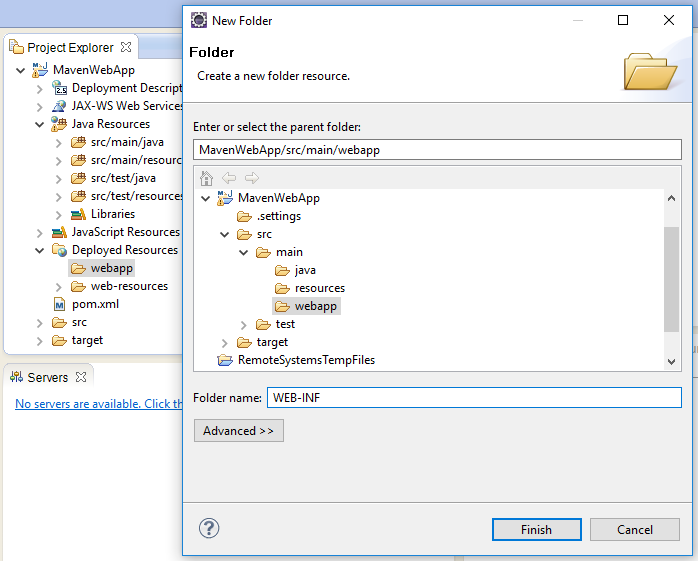This screenshot has width=698, height=561.
Task: Collapse the main folder in dialog tree
Action: point(243,252)
